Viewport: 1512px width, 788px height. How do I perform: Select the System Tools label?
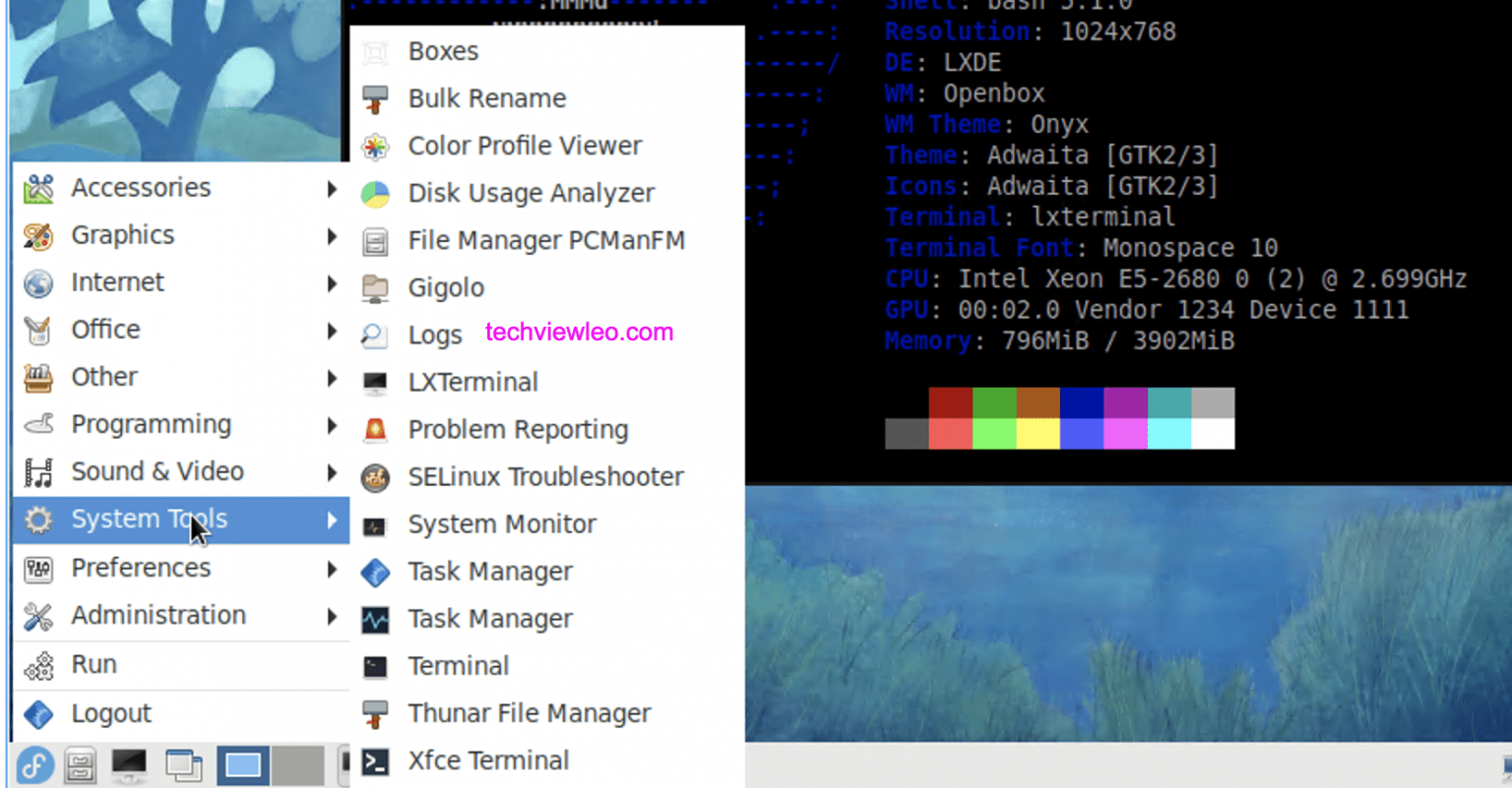149,518
